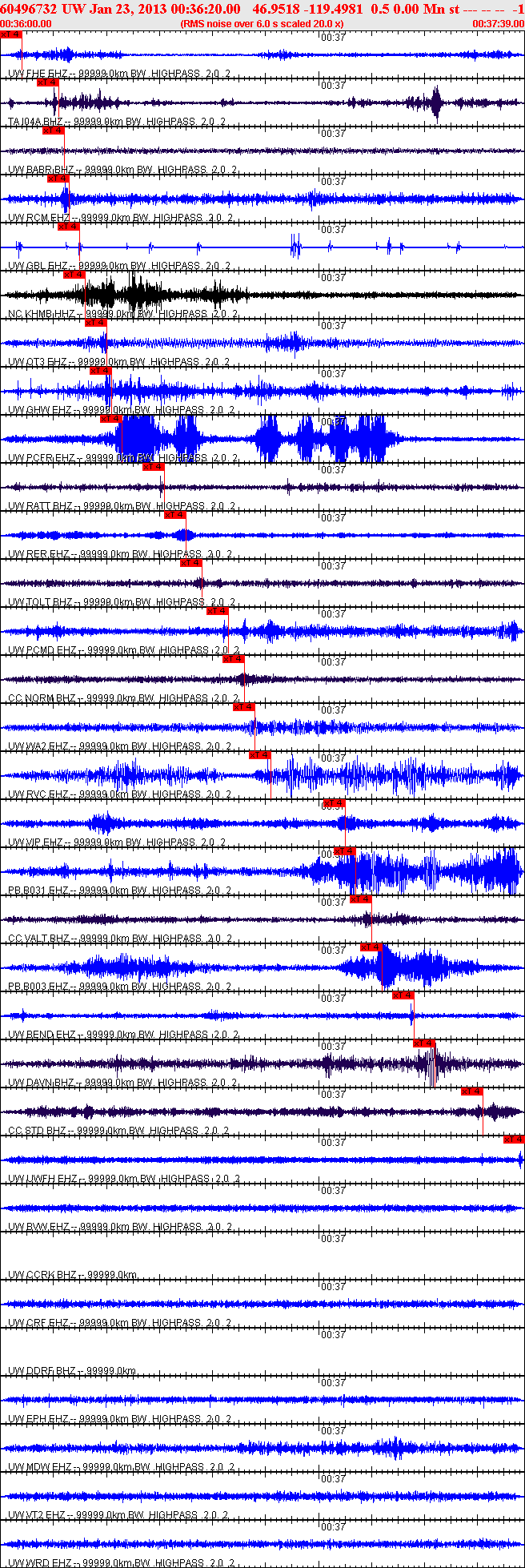Select the UW RATT BHZ station label

(40, 506)
